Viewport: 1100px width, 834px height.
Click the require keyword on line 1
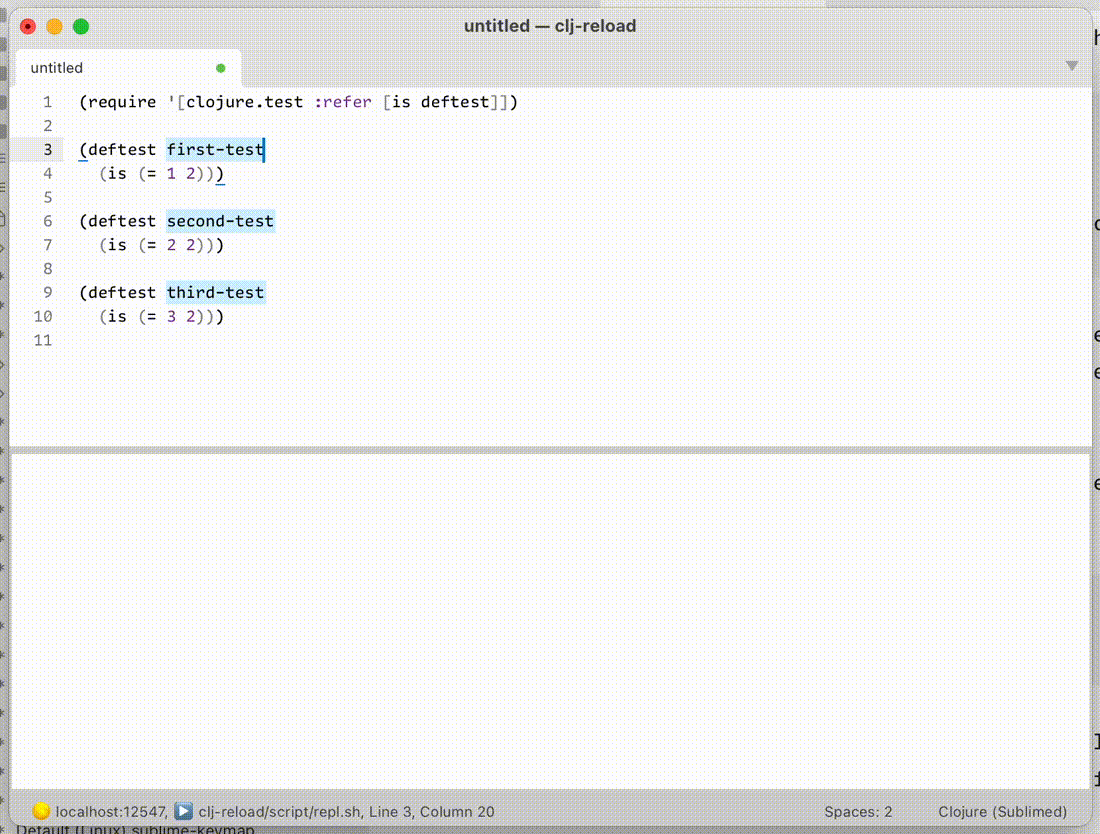(x=122, y=102)
